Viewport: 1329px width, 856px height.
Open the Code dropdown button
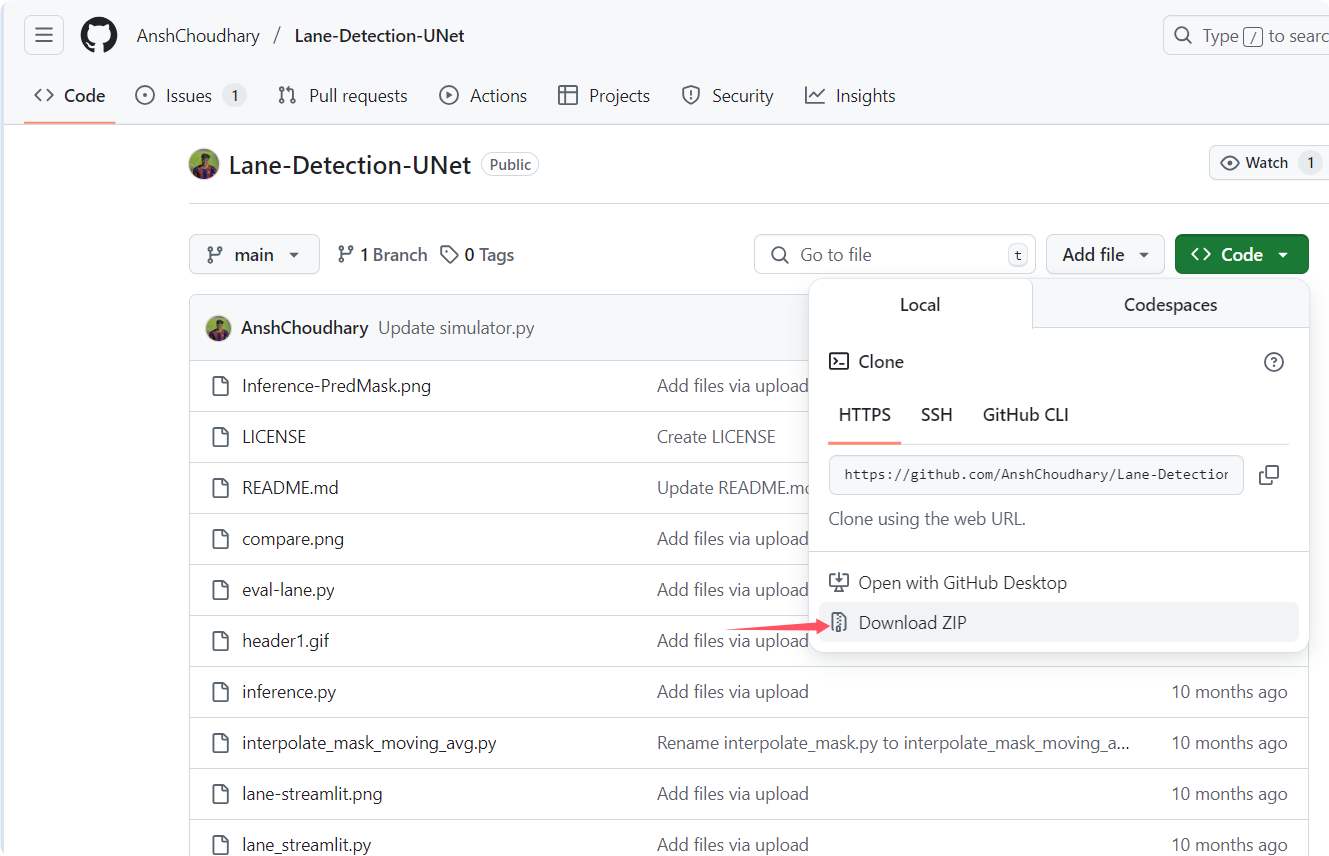pyautogui.click(x=1241, y=254)
